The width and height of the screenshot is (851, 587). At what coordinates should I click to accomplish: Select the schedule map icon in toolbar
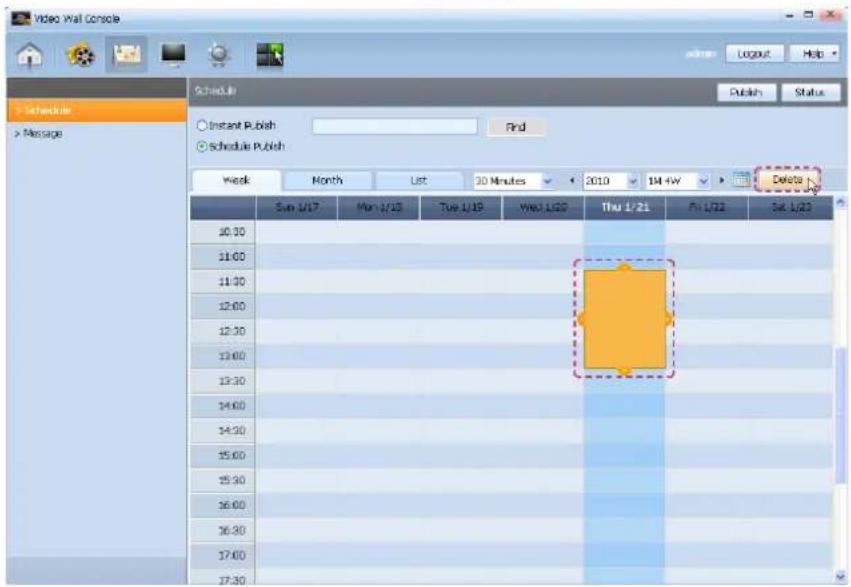pos(126,54)
